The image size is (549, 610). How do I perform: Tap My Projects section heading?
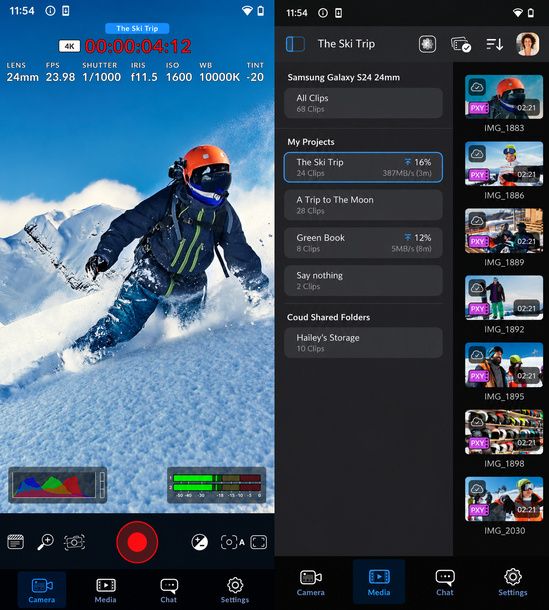point(311,142)
